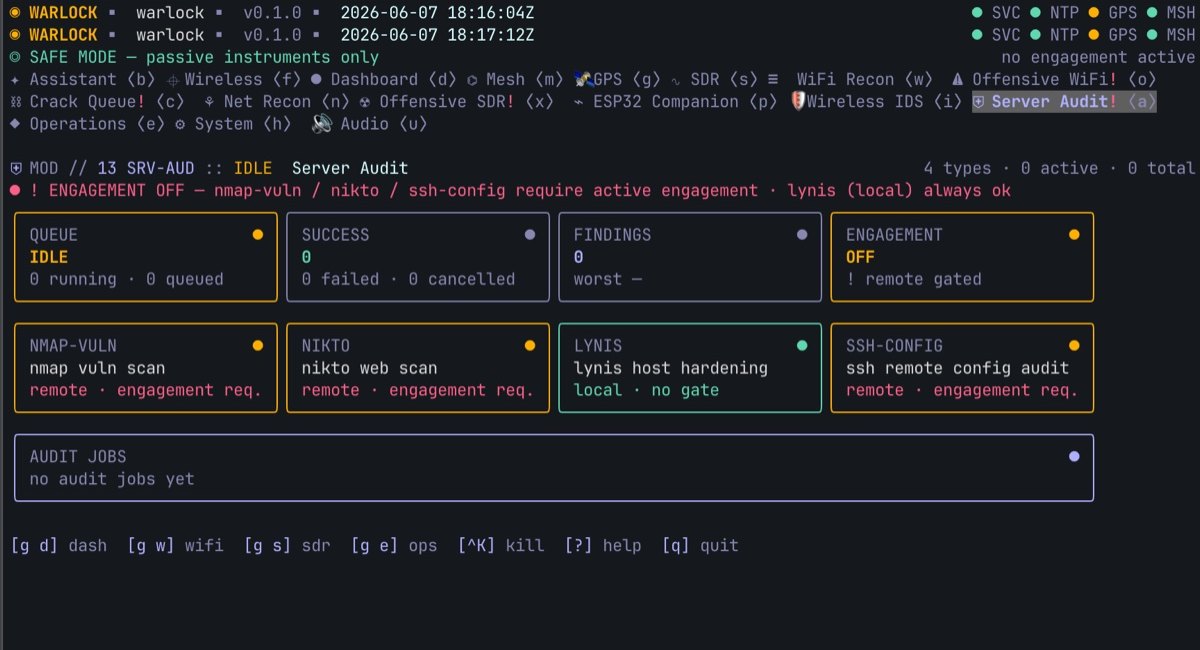Click the timestamp 2026-06-07 18:17:12Z
This screenshot has height=650, width=1200.
tap(437, 35)
